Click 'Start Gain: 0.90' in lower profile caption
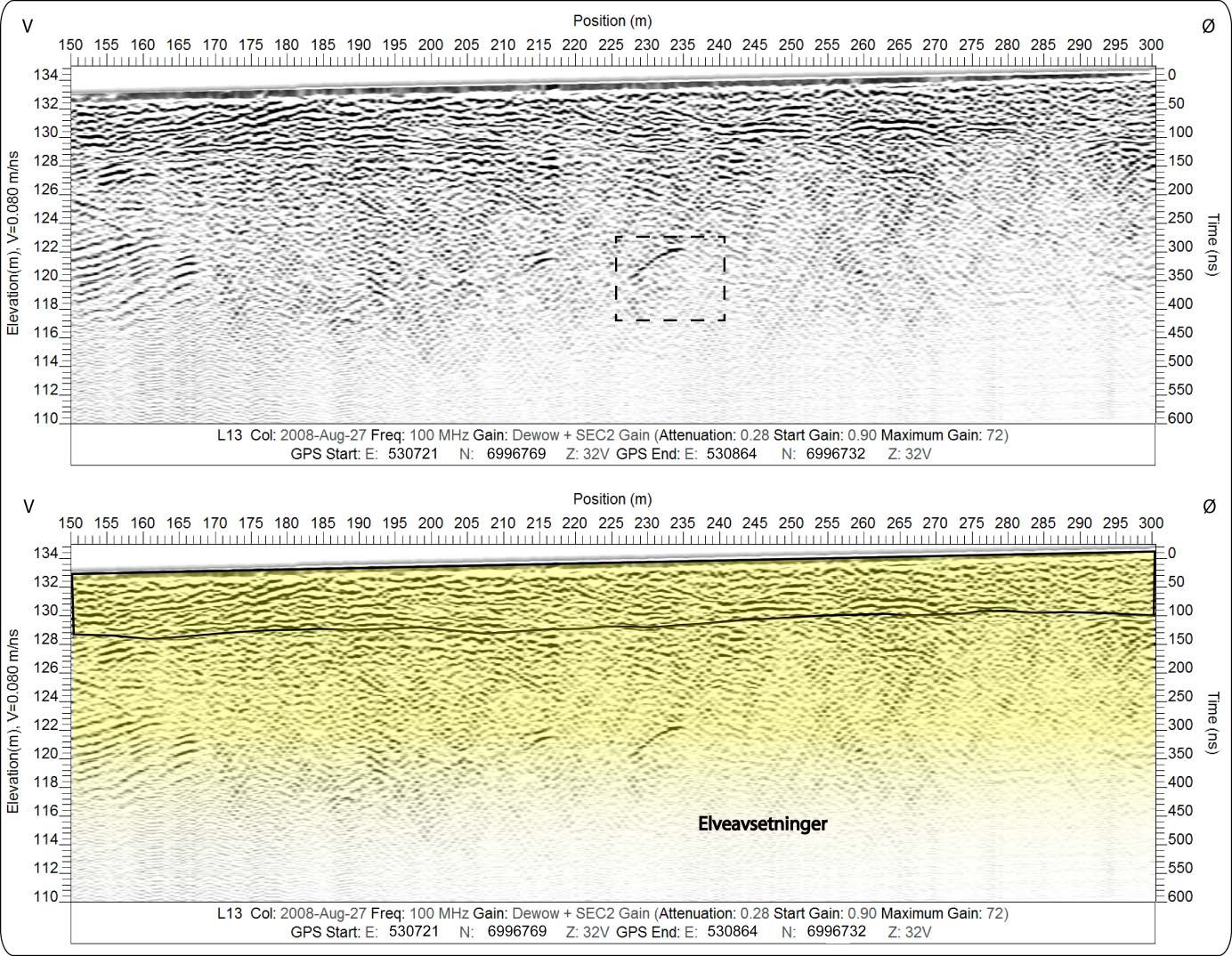1232x956 pixels. [825, 913]
